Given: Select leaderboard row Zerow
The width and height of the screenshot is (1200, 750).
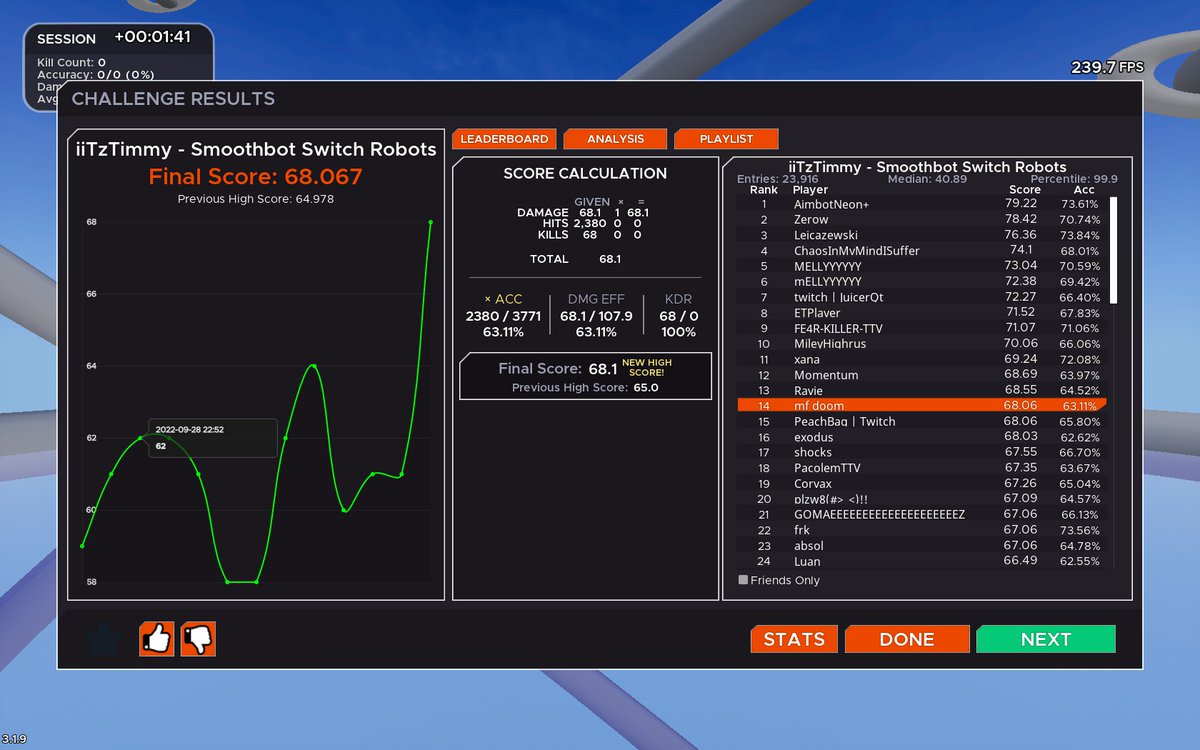Looking at the screenshot, I should click(923, 219).
